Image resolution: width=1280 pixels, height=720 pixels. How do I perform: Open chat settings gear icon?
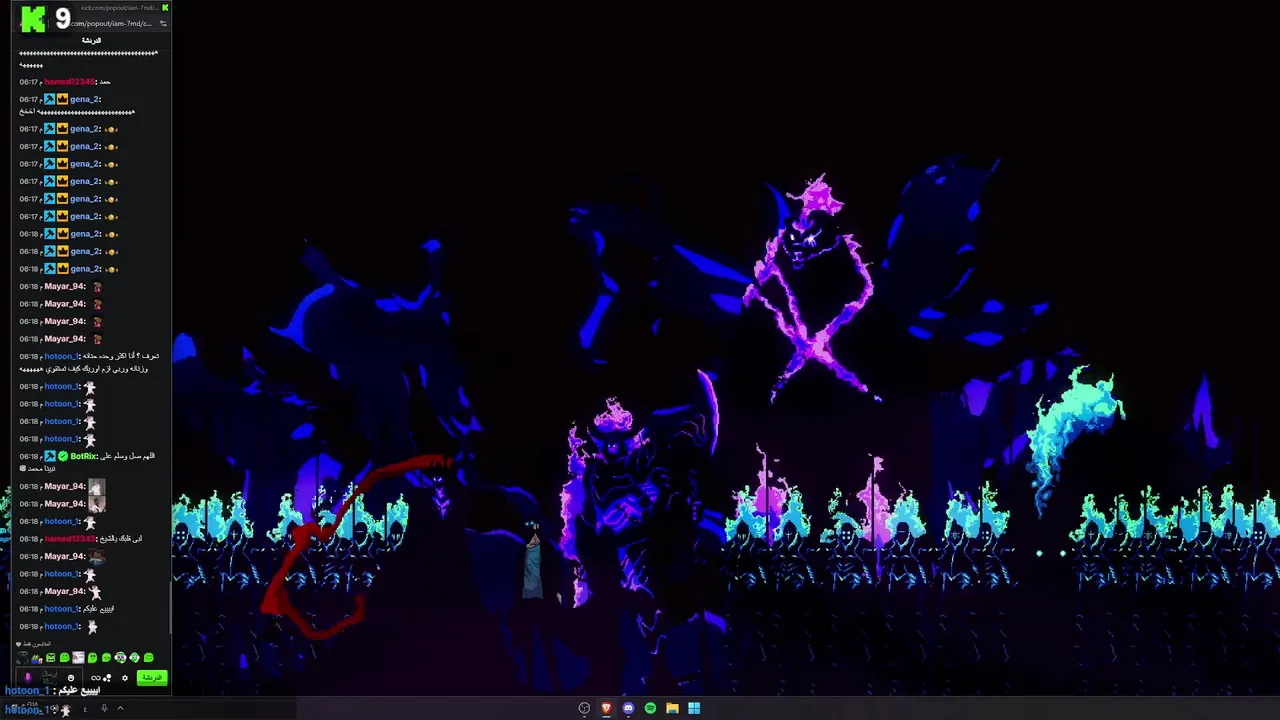click(x=125, y=678)
